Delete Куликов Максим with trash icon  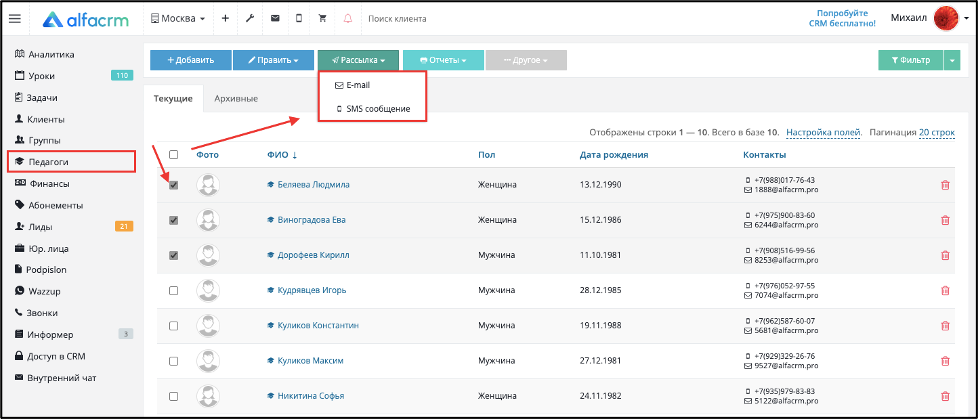point(945,361)
